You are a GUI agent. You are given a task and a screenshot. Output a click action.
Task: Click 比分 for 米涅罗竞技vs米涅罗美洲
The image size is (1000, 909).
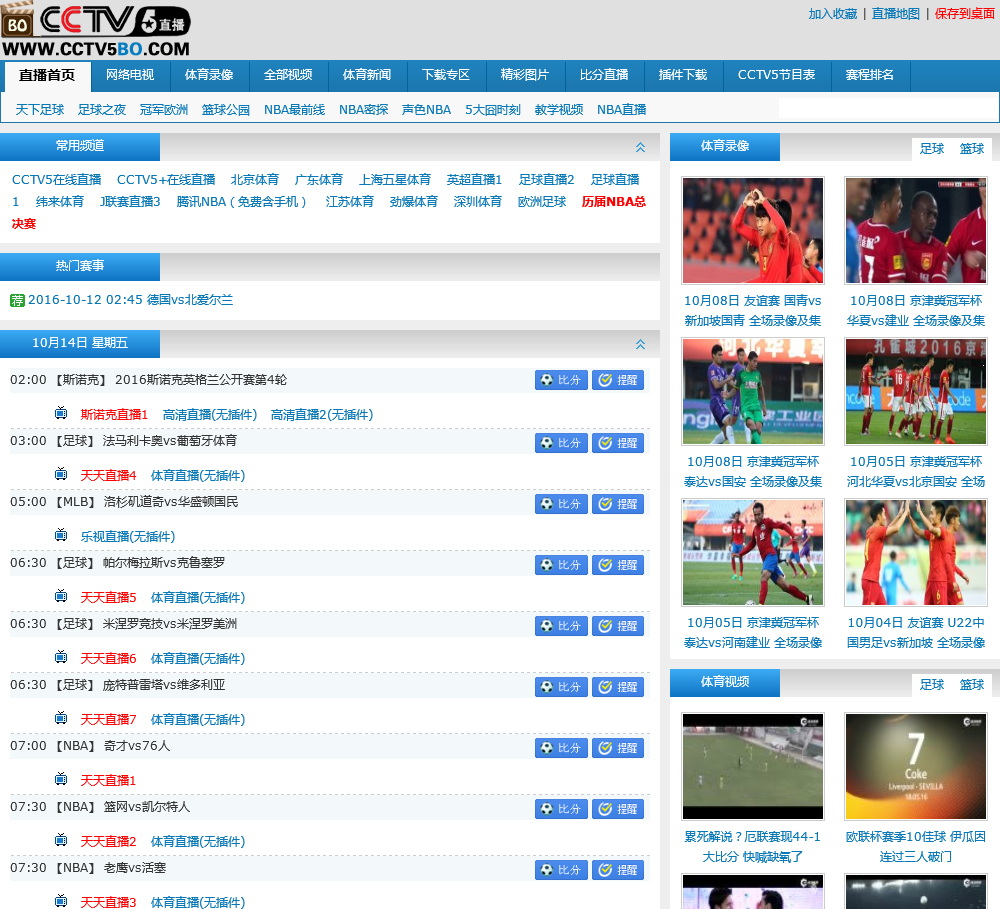tap(561, 626)
